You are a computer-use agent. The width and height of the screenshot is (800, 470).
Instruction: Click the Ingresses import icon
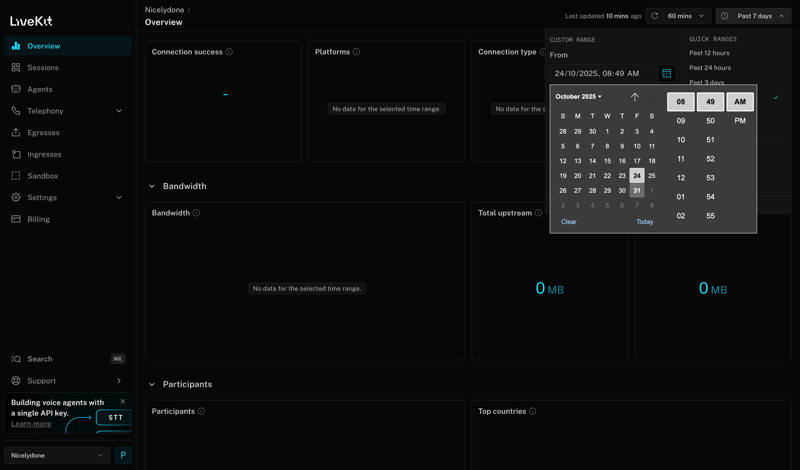pos(16,154)
